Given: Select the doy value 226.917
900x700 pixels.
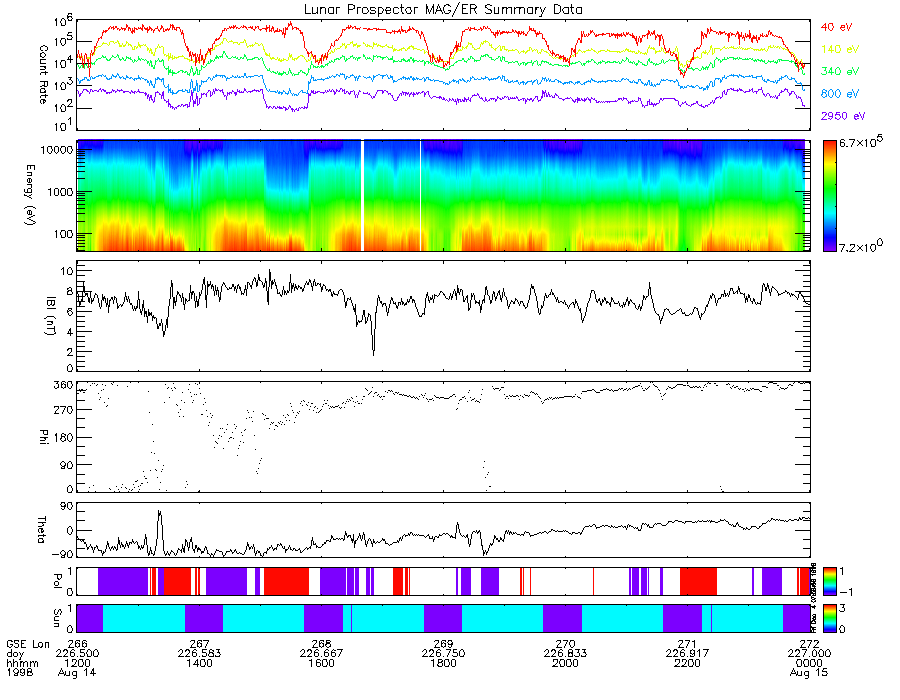Looking at the screenshot, I should [687, 654].
